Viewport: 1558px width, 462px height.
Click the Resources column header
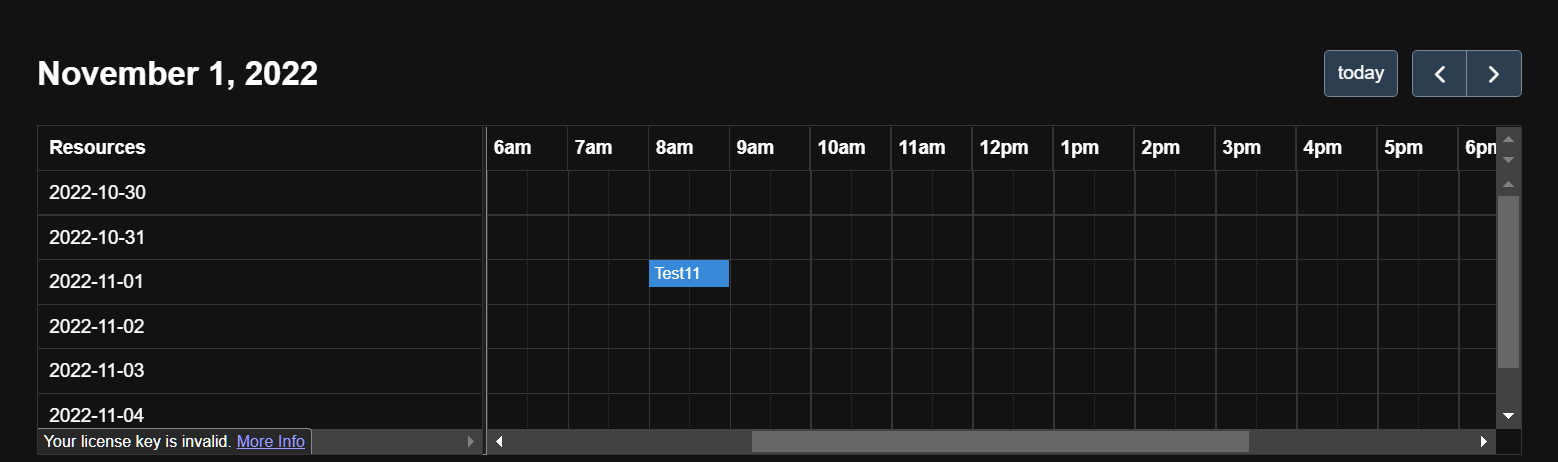[260, 148]
